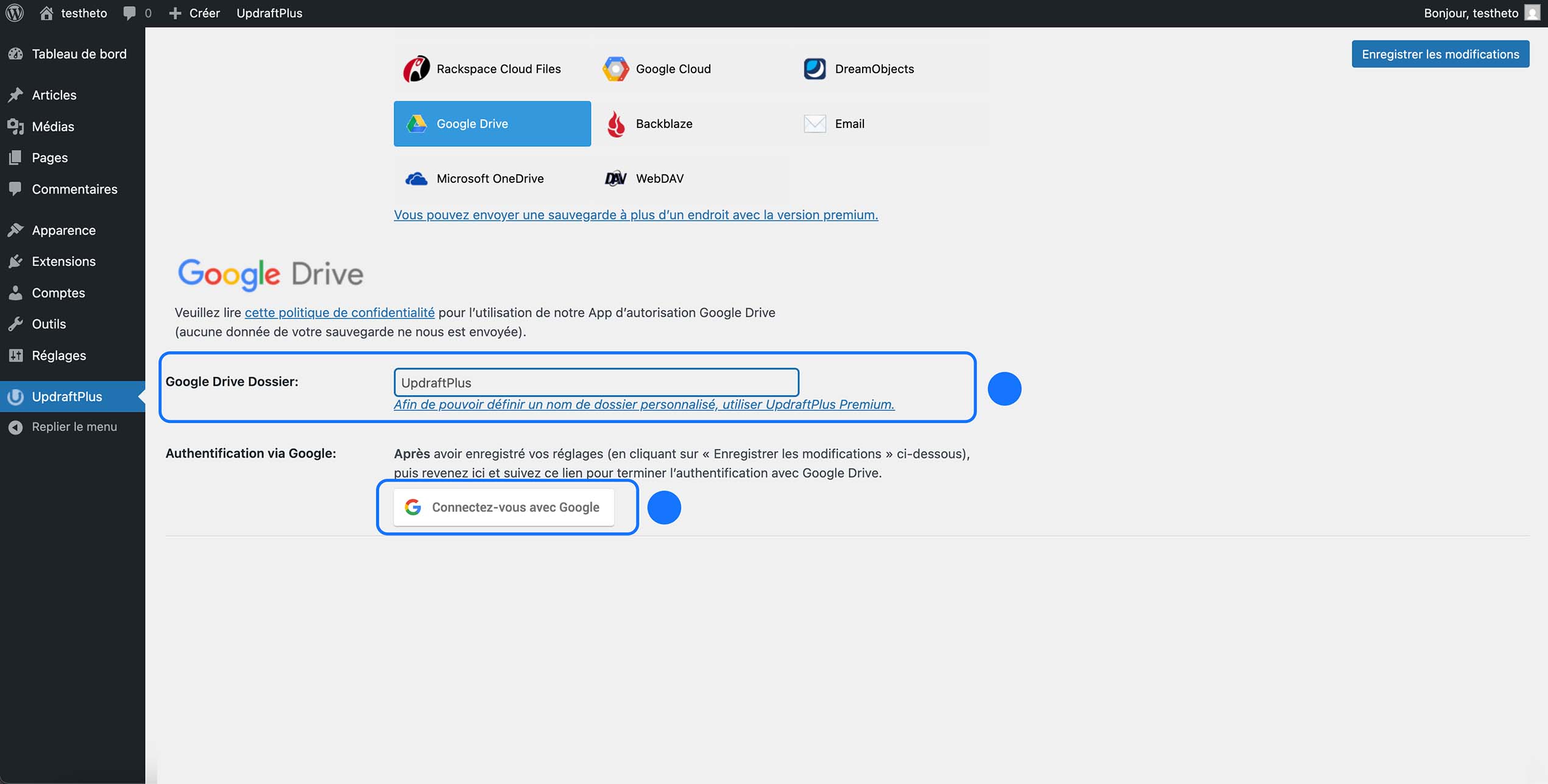The image size is (1548, 784).
Task: Click the WordPress logo in the admin bar
Action: tap(14, 13)
